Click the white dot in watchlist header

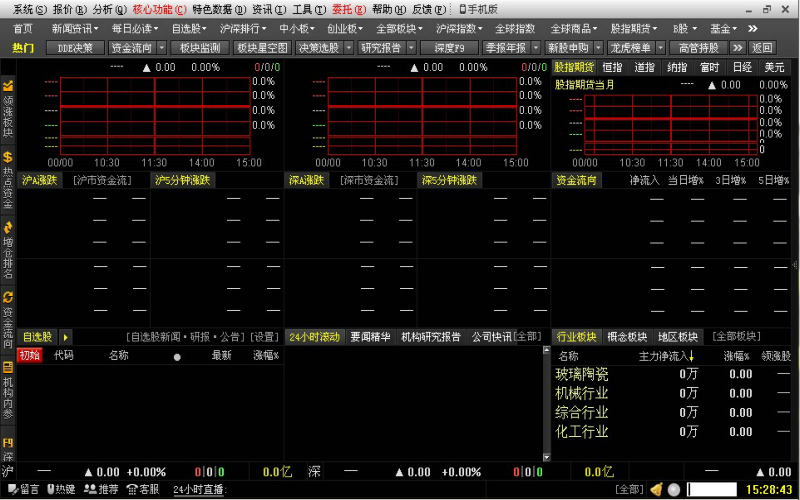177,357
